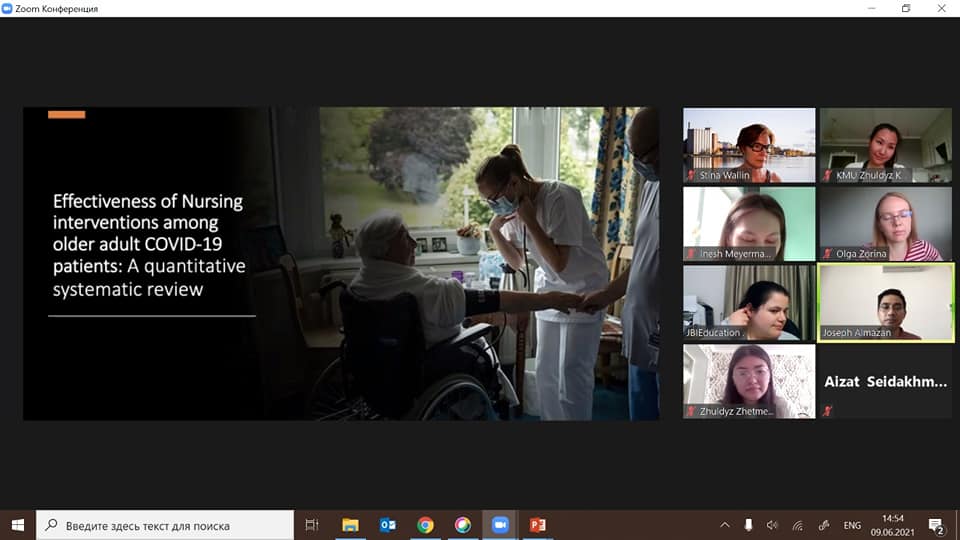
Task: Click the volume speaker tray icon
Action: point(772,525)
